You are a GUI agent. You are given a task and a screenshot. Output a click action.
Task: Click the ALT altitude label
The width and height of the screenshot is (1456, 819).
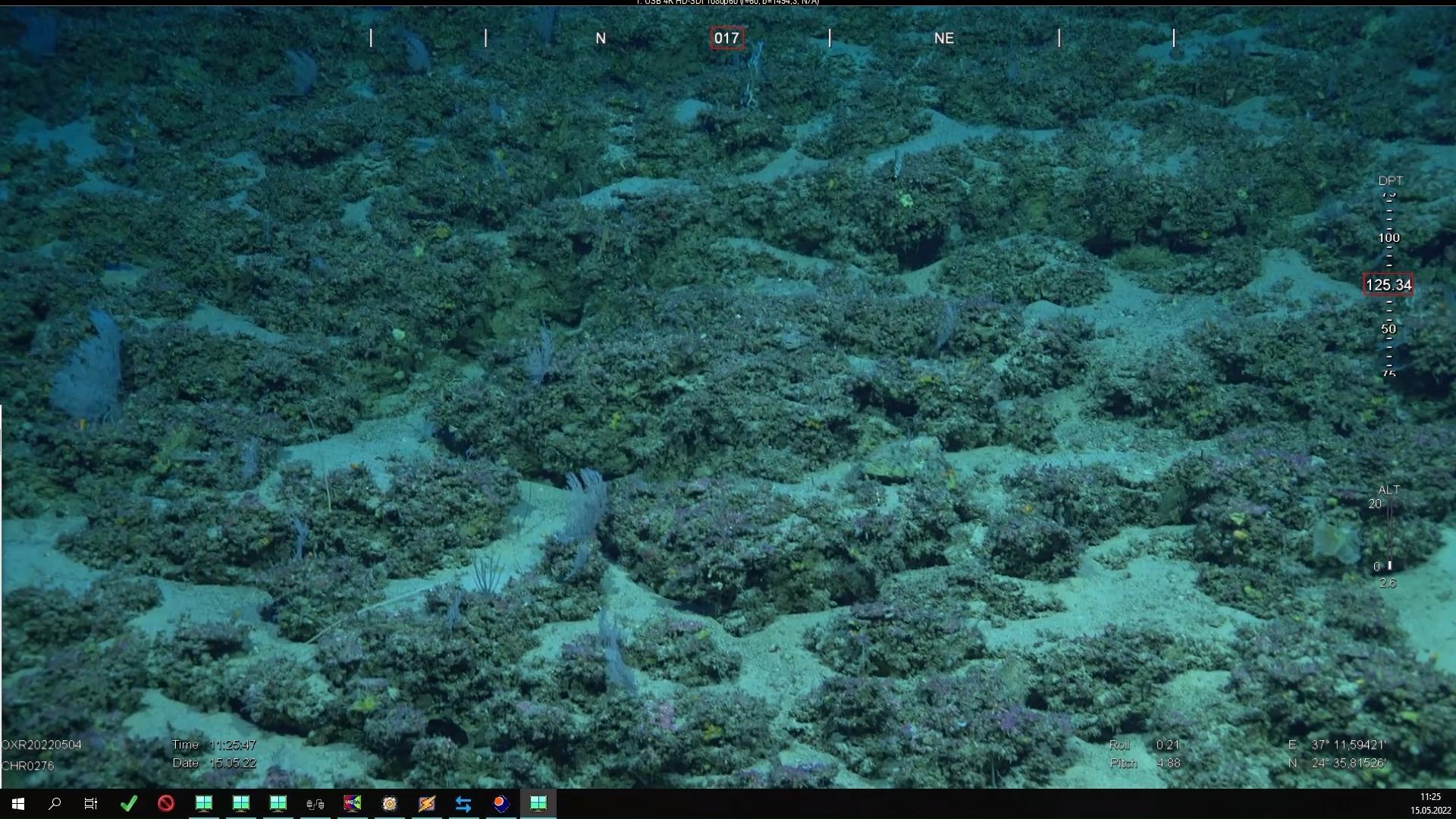[1389, 490]
